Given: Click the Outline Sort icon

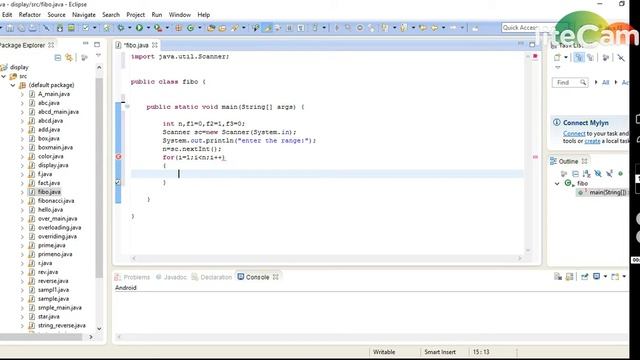Looking at the screenshot, I should [x=587, y=174].
